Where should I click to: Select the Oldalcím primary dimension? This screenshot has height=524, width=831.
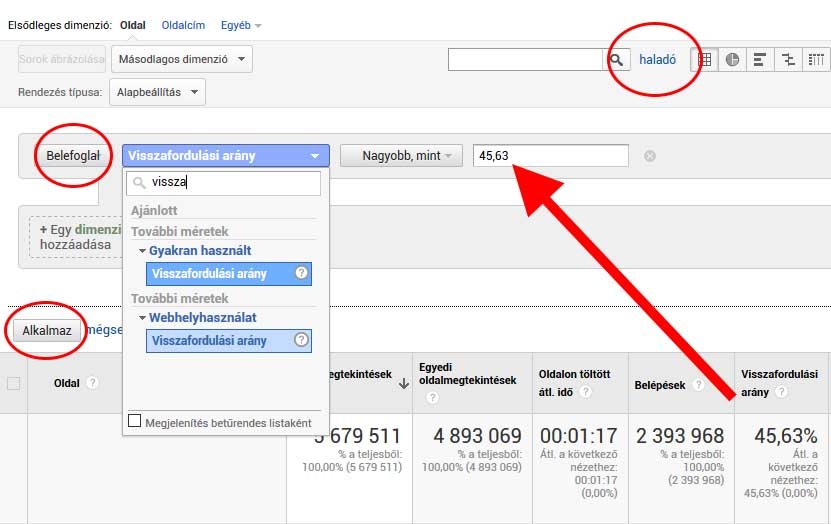coord(183,24)
